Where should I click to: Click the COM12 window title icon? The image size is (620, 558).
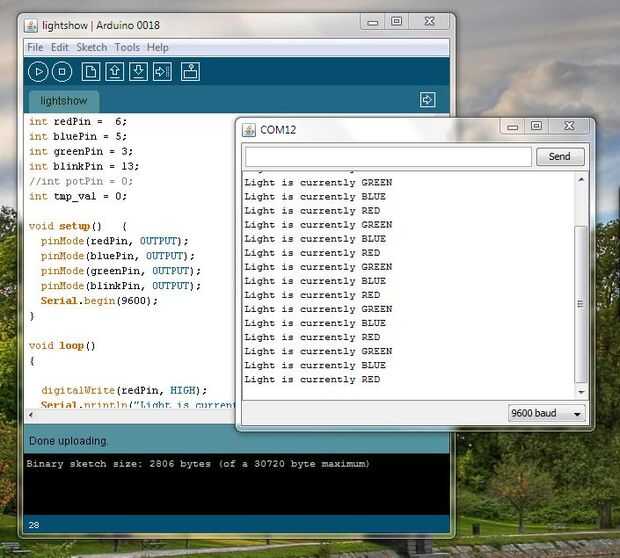[249, 130]
